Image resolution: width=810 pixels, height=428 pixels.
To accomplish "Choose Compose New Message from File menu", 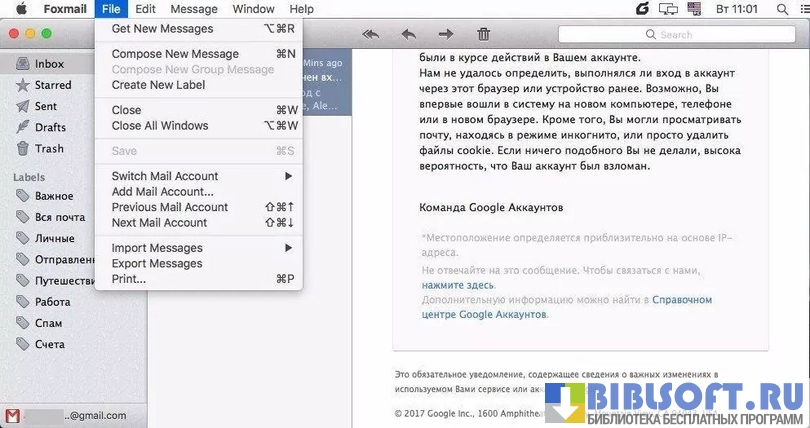I will (175, 54).
